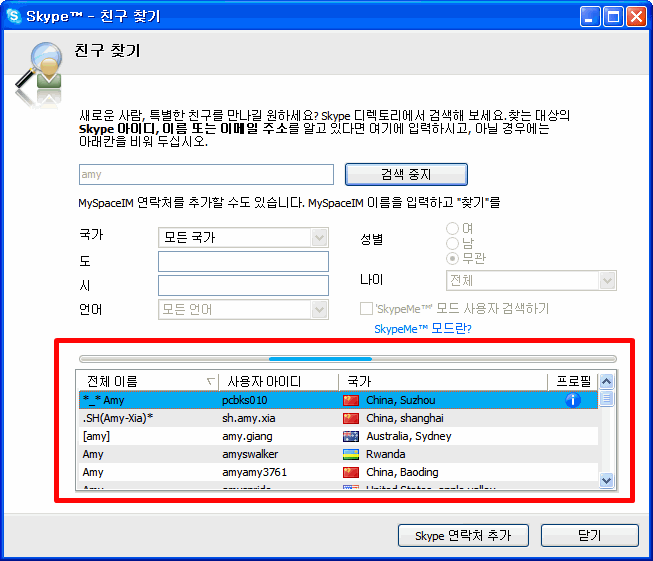Click the 도 text input field

(243, 261)
